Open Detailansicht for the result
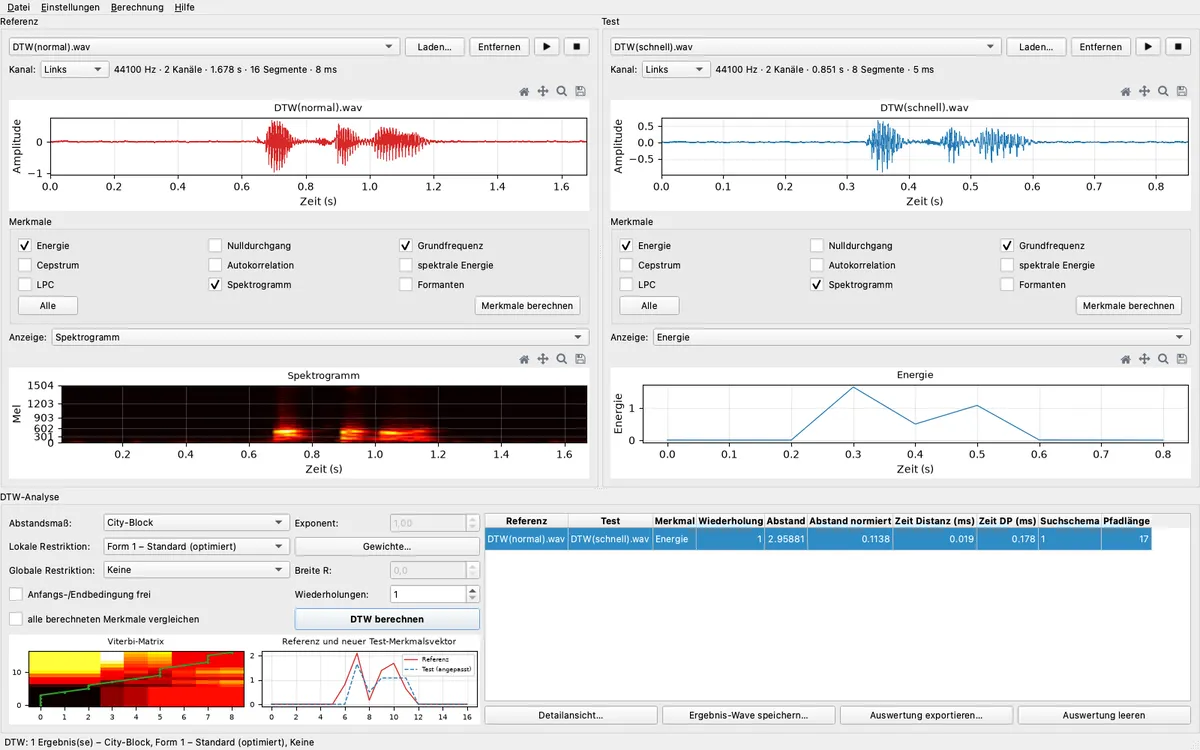The height and width of the screenshot is (750, 1200). pyautogui.click(x=570, y=715)
